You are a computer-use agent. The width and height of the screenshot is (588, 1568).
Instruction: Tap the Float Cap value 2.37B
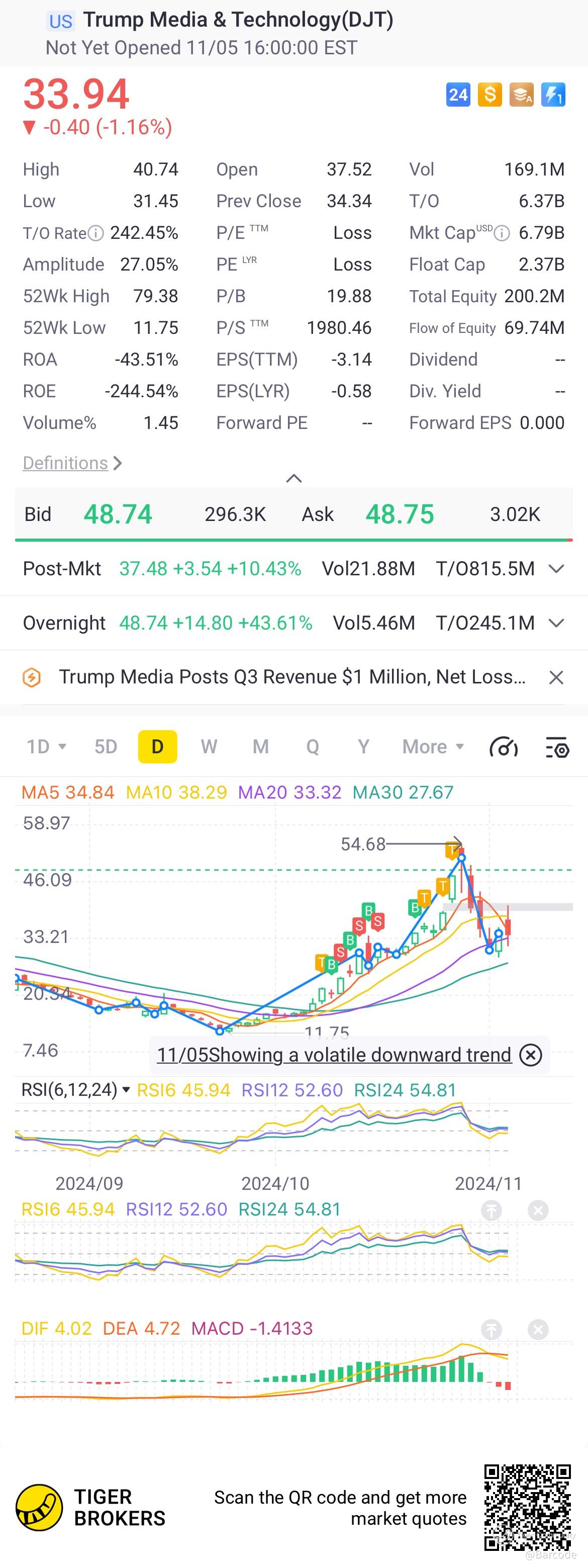(541, 265)
